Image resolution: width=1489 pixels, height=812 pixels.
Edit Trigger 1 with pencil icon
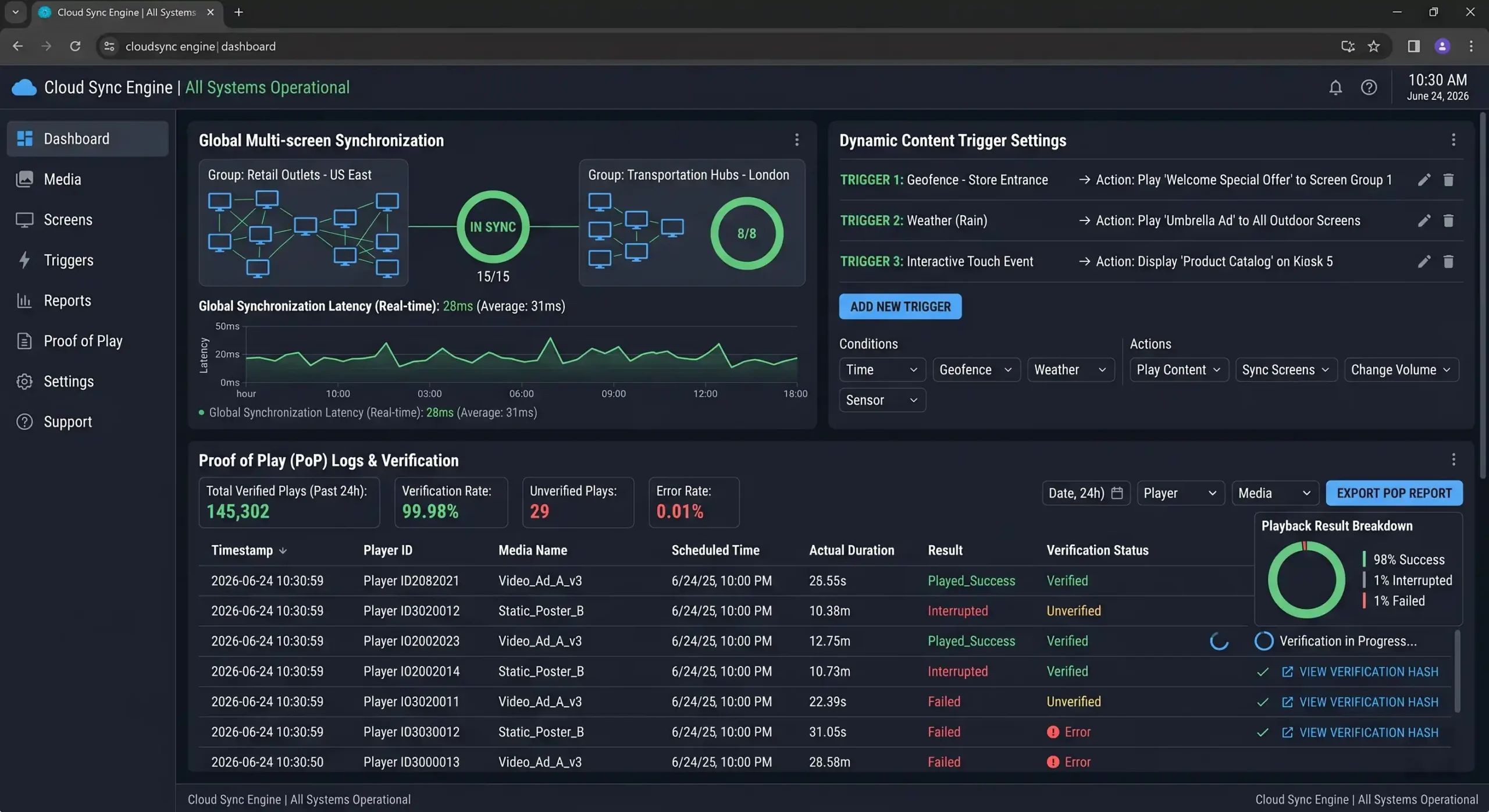[1424, 180]
